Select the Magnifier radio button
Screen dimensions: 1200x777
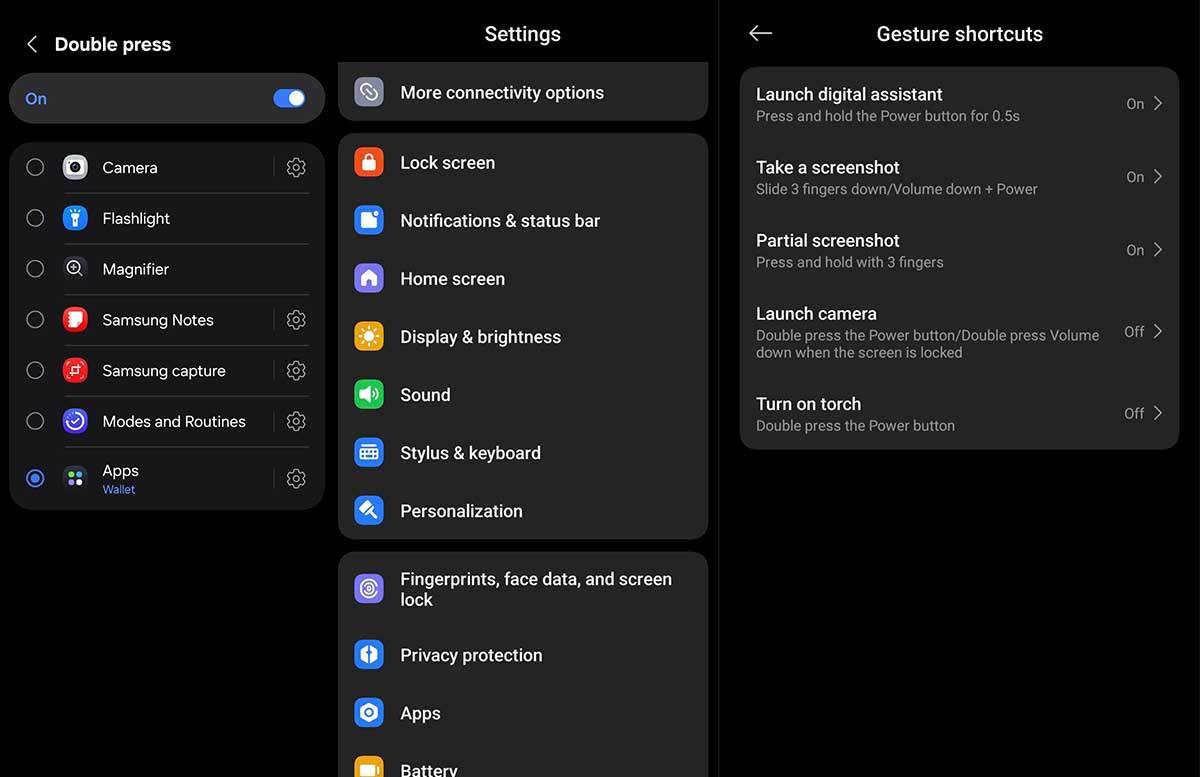click(x=35, y=269)
